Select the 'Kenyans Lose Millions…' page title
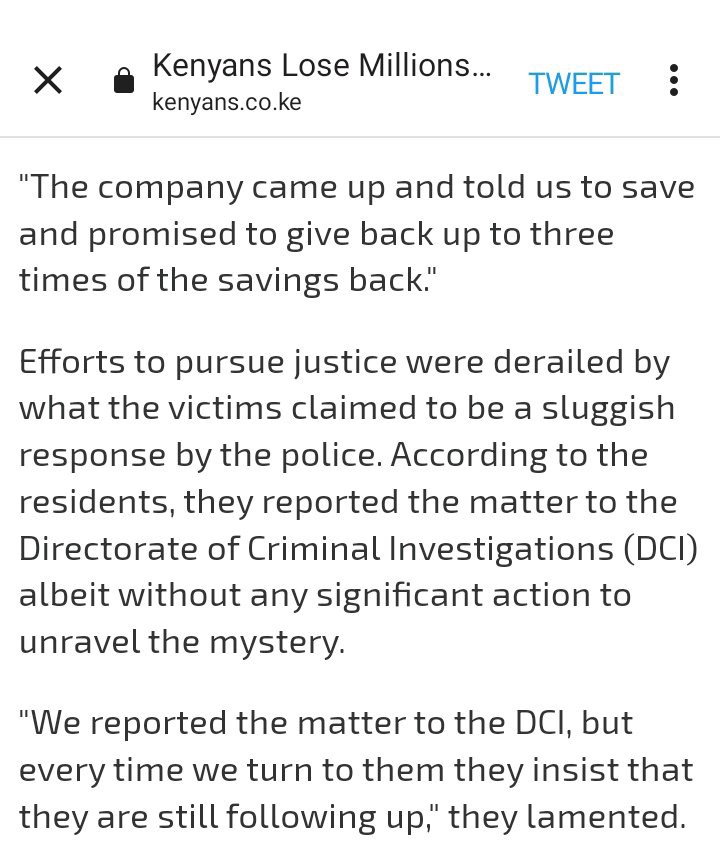Image resolution: width=720 pixels, height=860 pixels. pyautogui.click(x=322, y=65)
